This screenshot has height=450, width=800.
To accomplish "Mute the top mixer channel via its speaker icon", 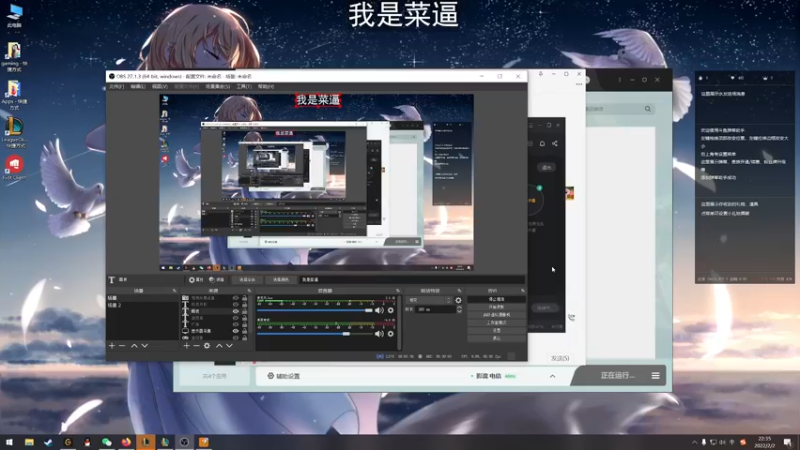I will pos(379,310).
